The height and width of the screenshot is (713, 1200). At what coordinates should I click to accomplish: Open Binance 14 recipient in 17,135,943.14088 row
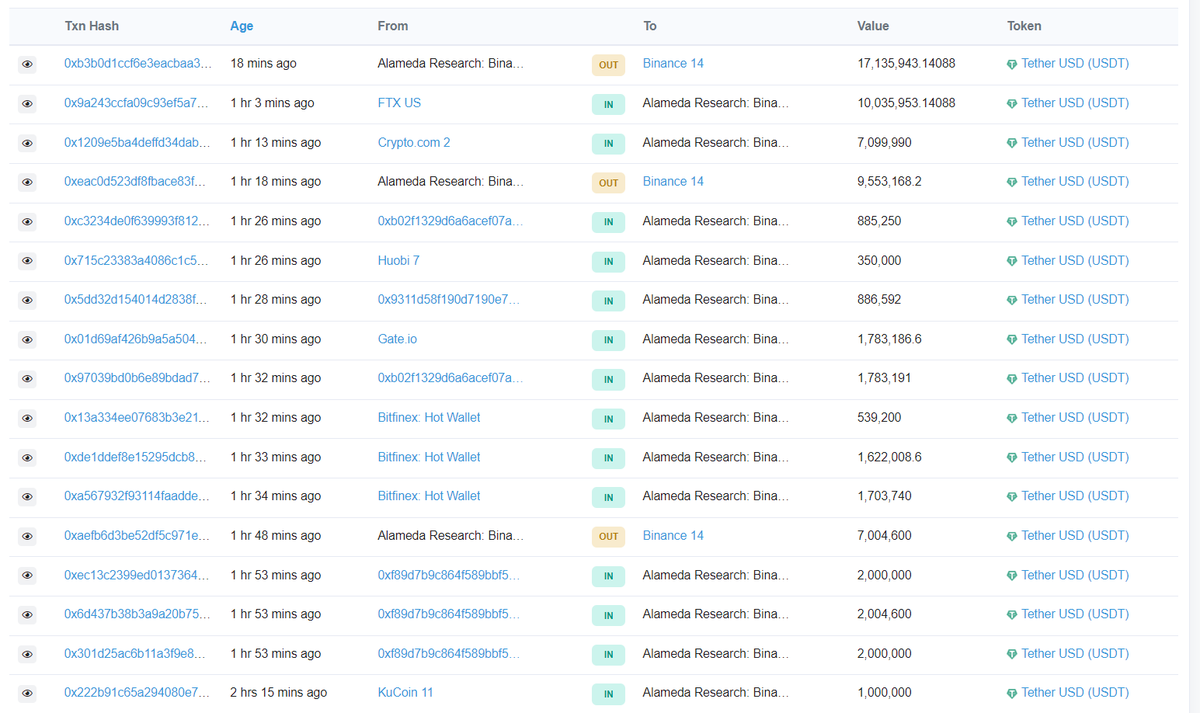[x=673, y=63]
